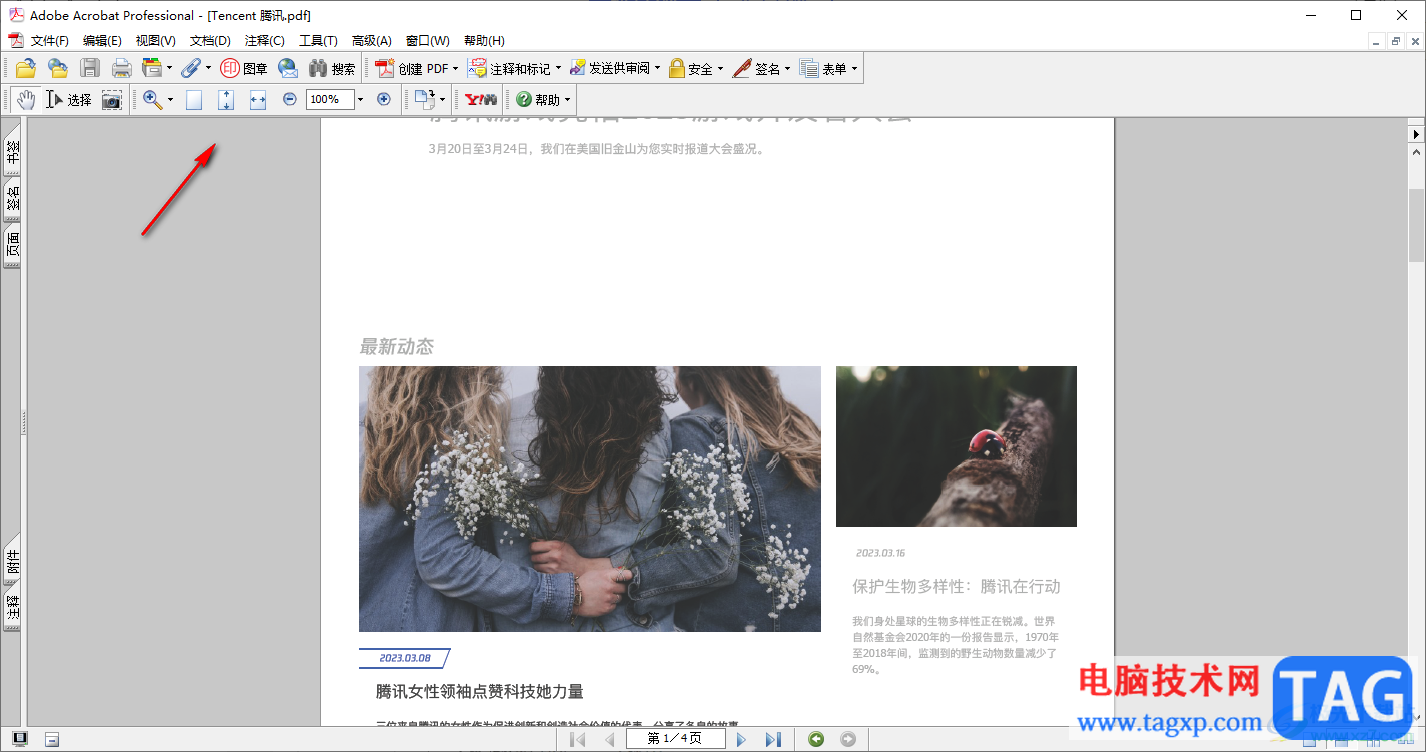Click the zoom percentage input field

pyautogui.click(x=330, y=99)
